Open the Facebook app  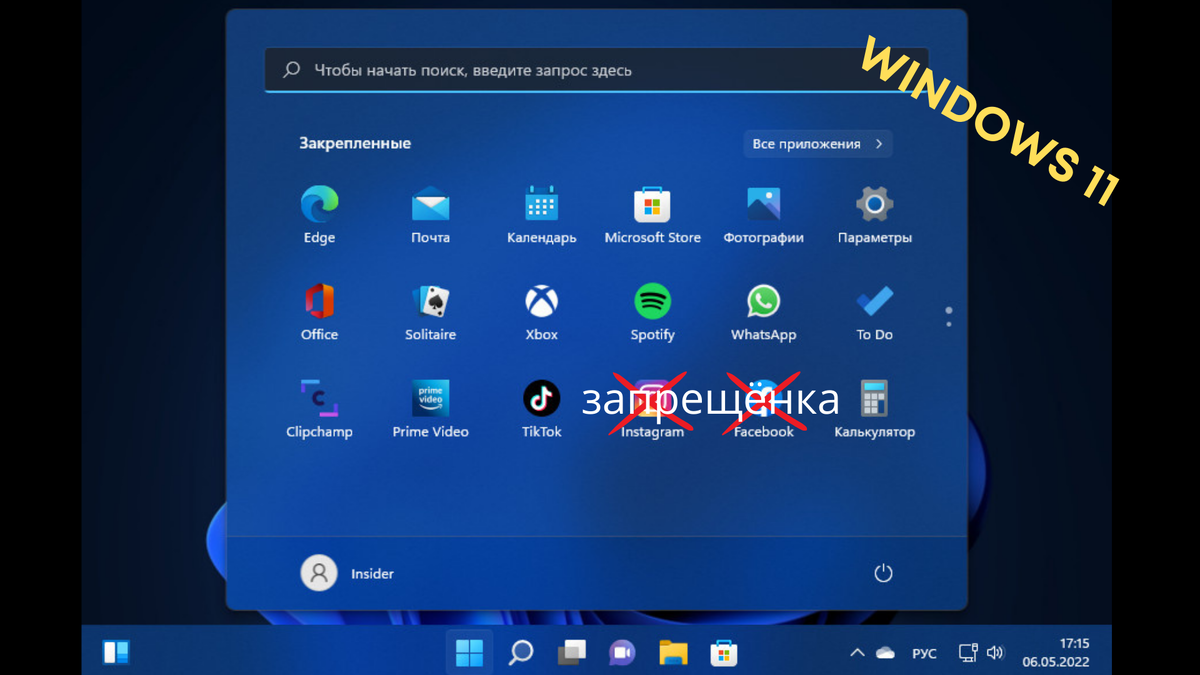click(x=763, y=409)
